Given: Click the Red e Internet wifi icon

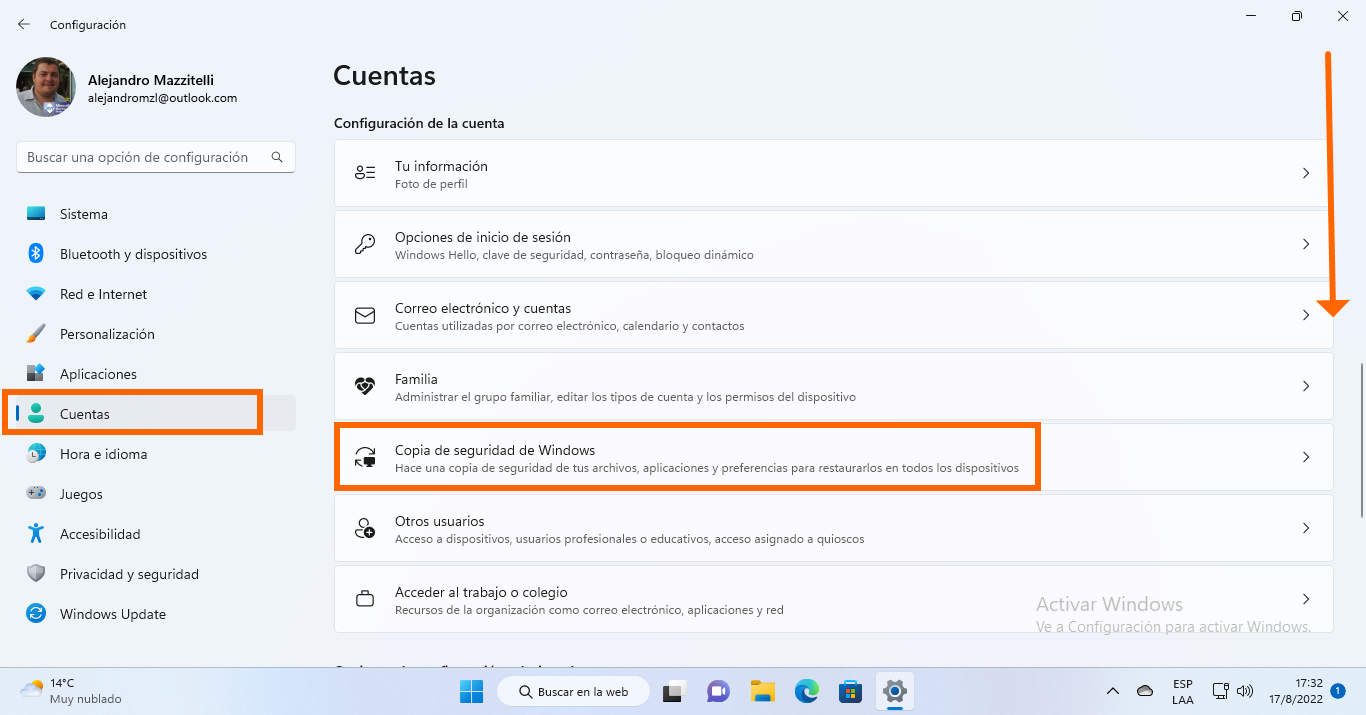Looking at the screenshot, I should point(36,294).
